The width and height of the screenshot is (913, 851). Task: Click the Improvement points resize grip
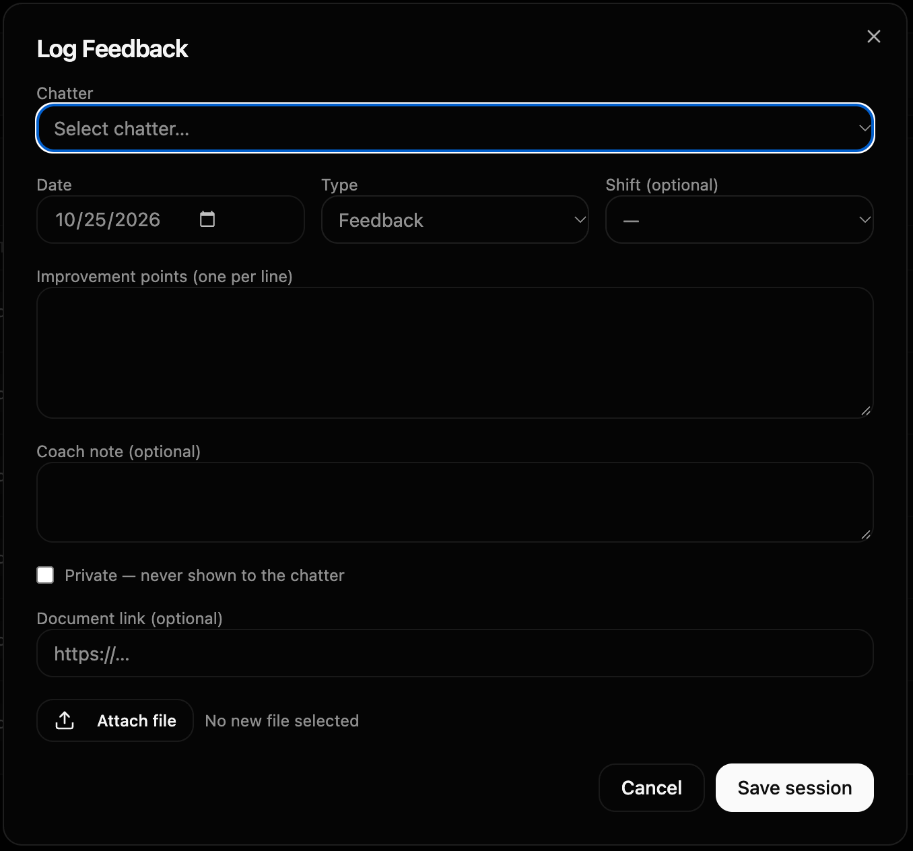pos(866,411)
